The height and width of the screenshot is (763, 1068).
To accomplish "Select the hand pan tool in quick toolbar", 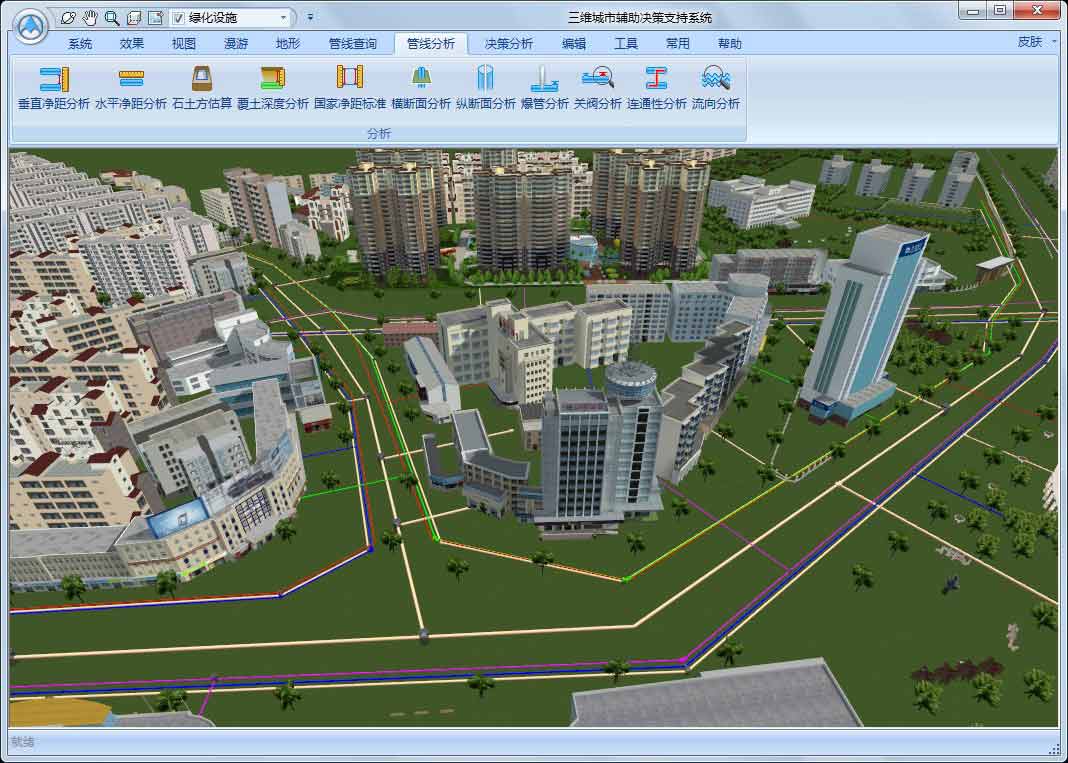I will click(x=90, y=18).
